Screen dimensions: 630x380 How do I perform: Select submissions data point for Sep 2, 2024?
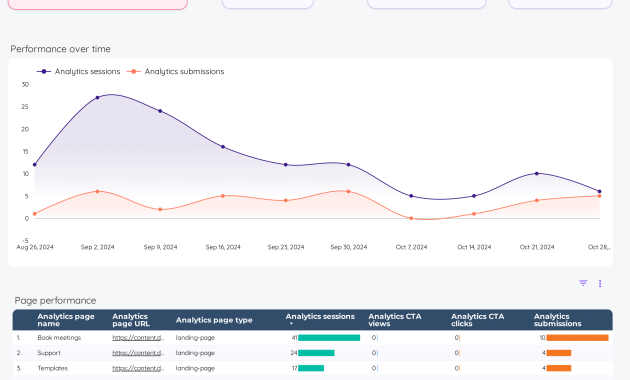97,192
